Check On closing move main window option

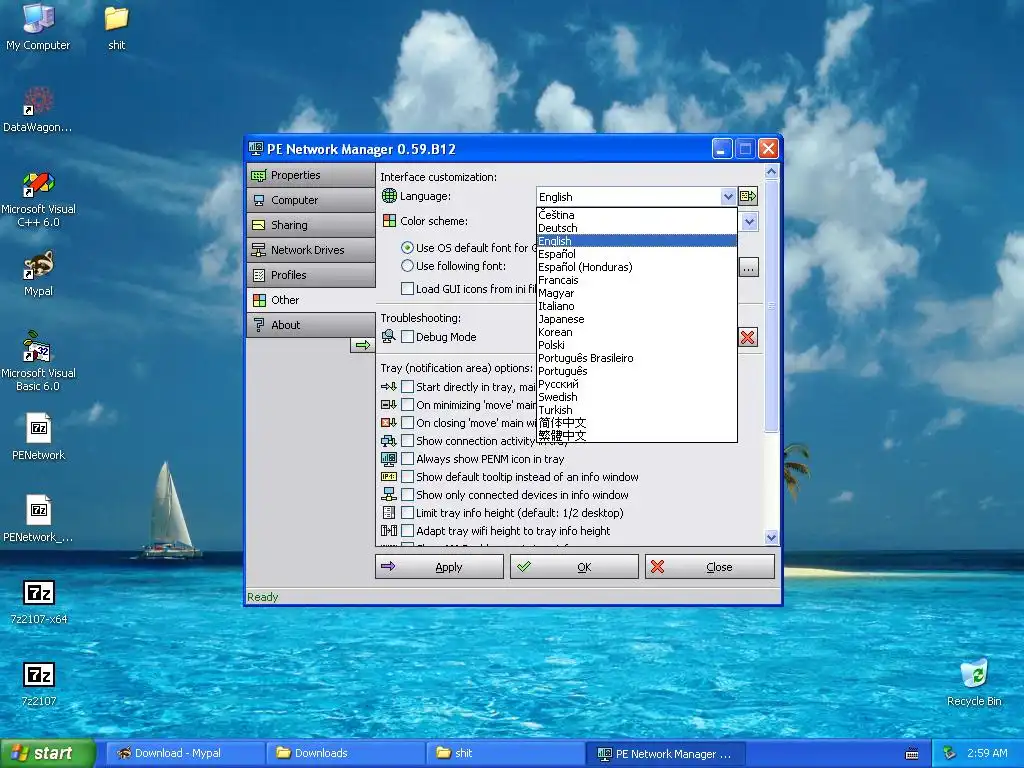point(408,423)
